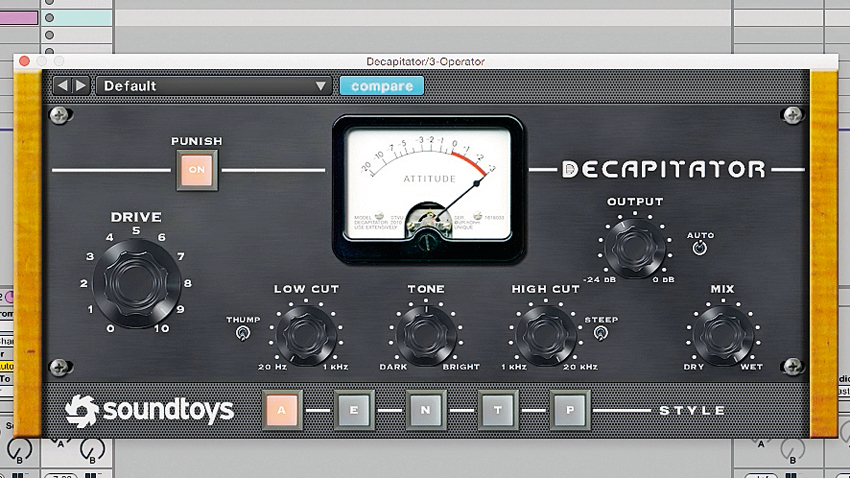Toggle the Punish ON button
The width and height of the screenshot is (850, 478).
197,170
